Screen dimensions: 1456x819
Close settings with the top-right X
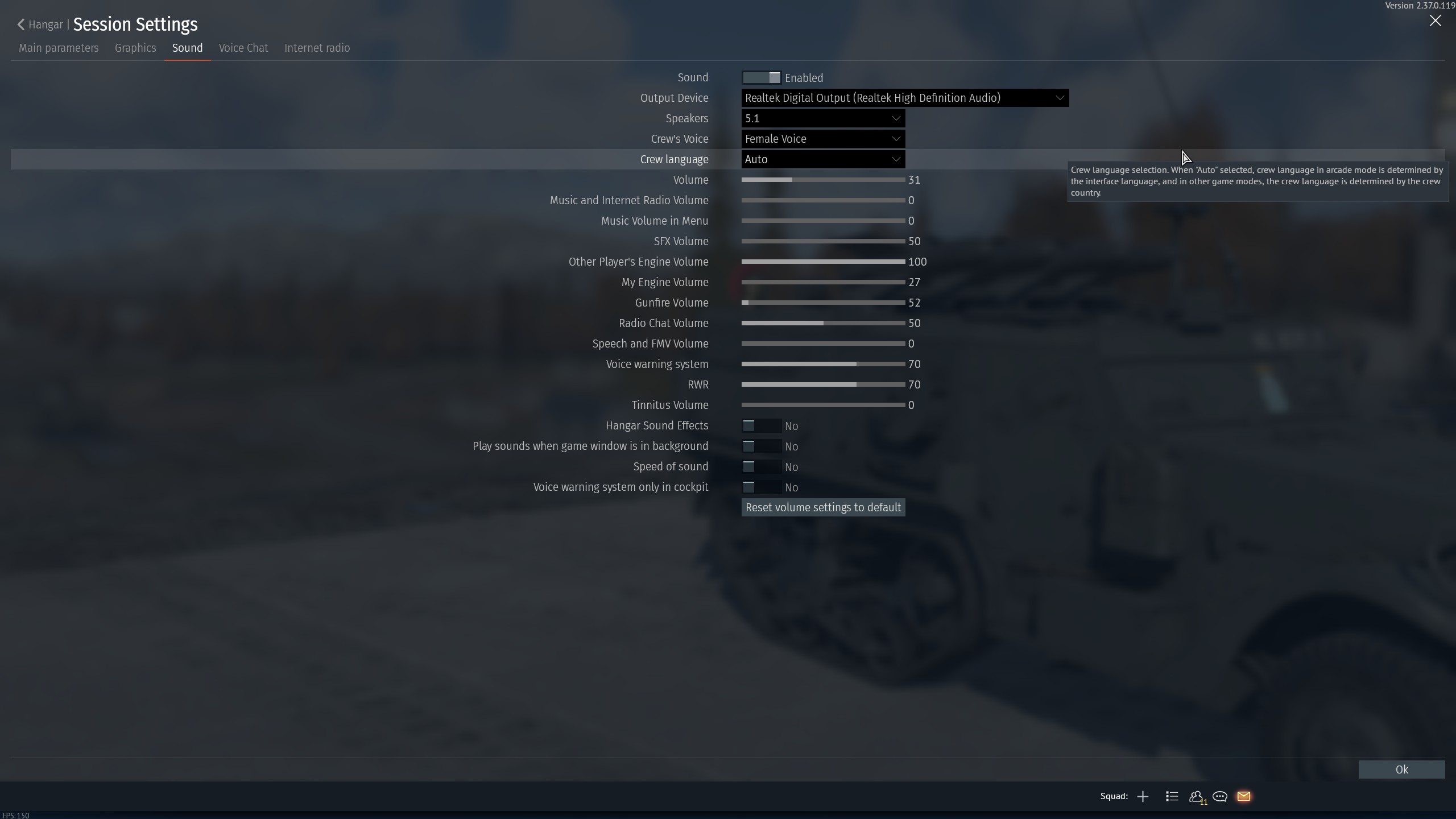pyautogui.click(x=1435, y=21)
